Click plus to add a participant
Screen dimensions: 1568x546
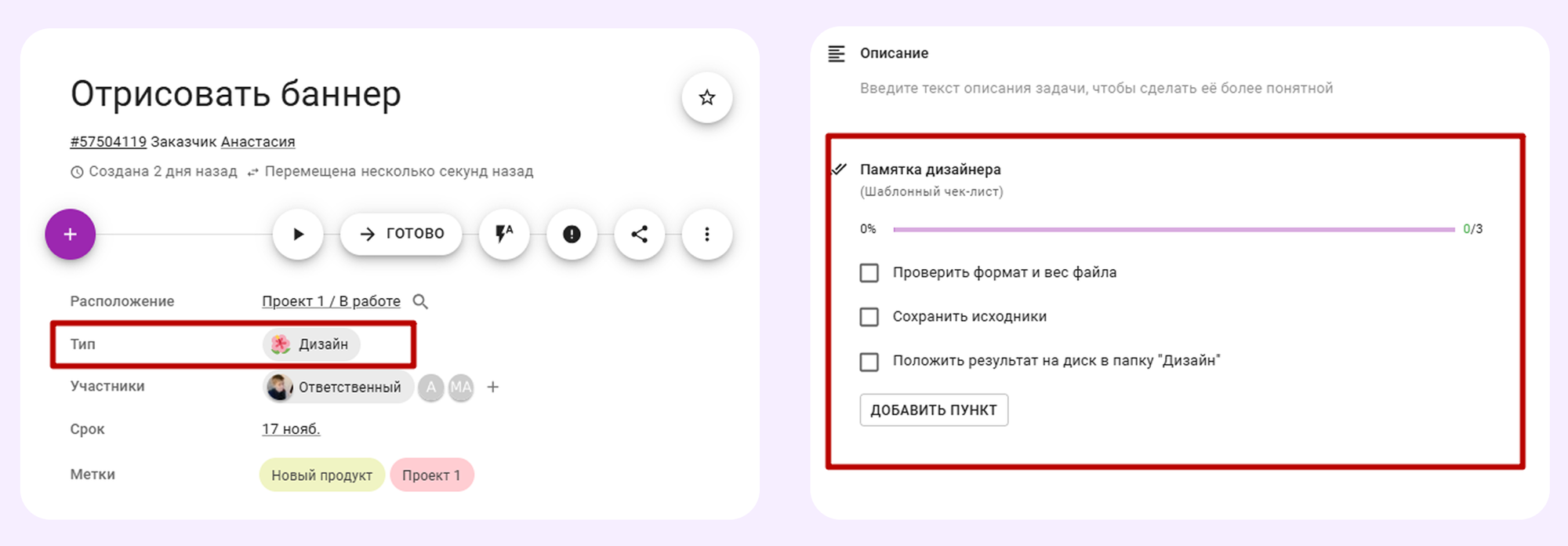point(492,387)
